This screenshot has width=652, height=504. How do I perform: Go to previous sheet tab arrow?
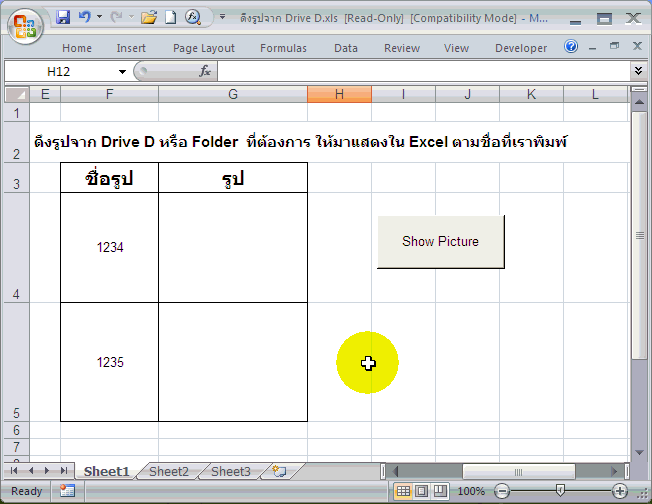click(x=31, y=471)
